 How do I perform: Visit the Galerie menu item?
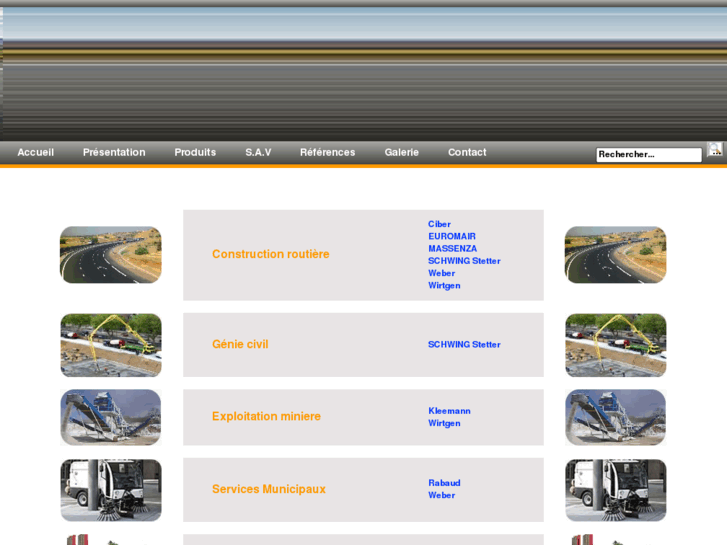402,152
